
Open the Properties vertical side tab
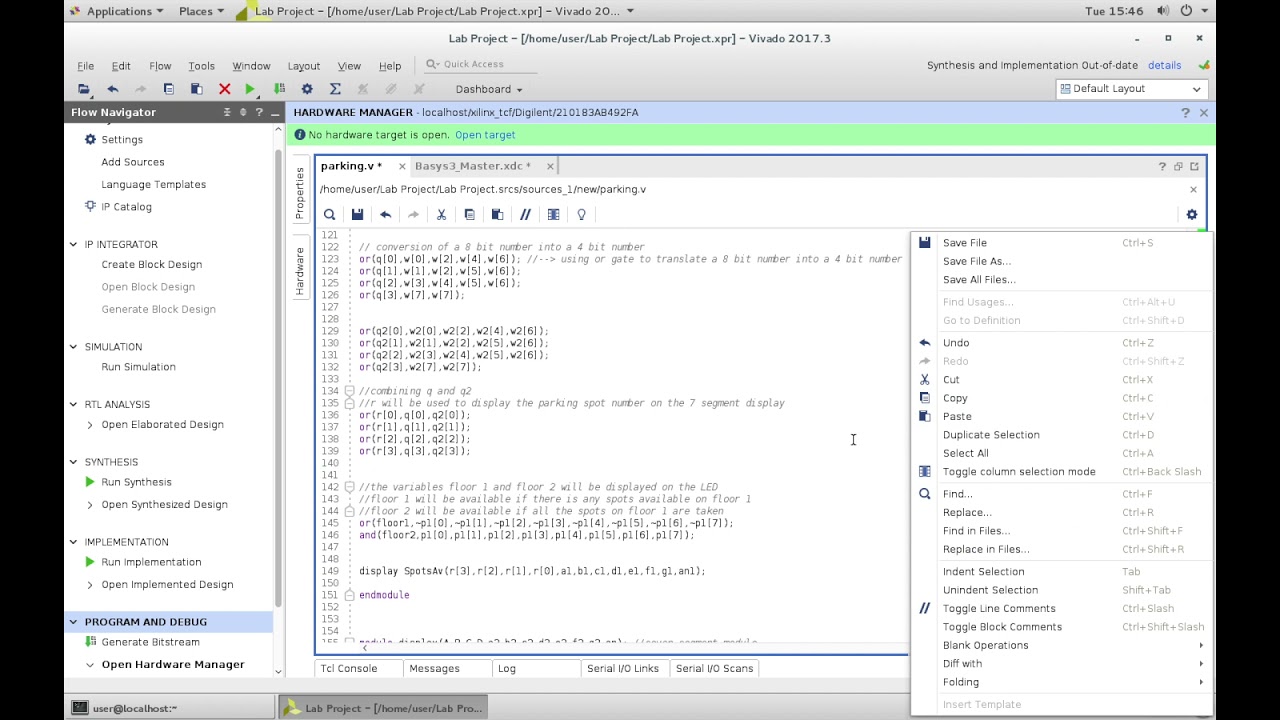[299, 193]
